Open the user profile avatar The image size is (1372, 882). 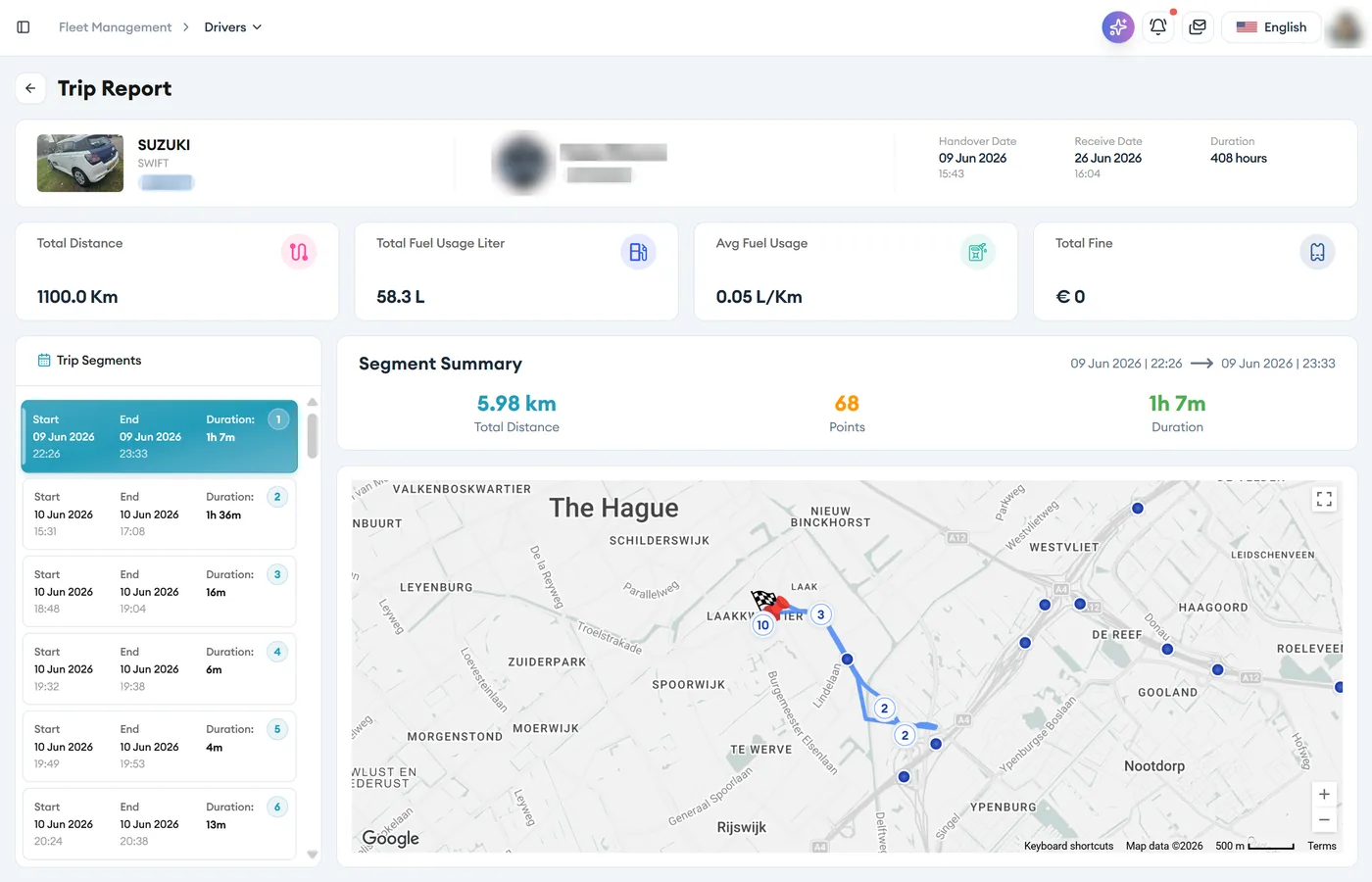point(1345,27)
